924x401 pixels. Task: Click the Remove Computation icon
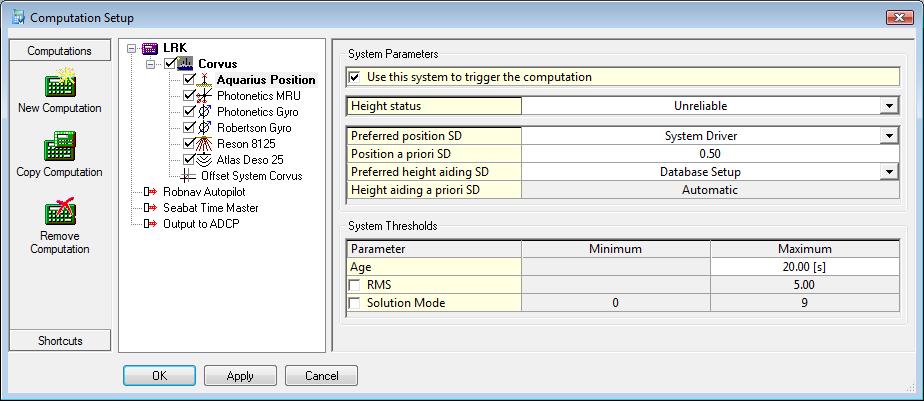pos(59,213)
